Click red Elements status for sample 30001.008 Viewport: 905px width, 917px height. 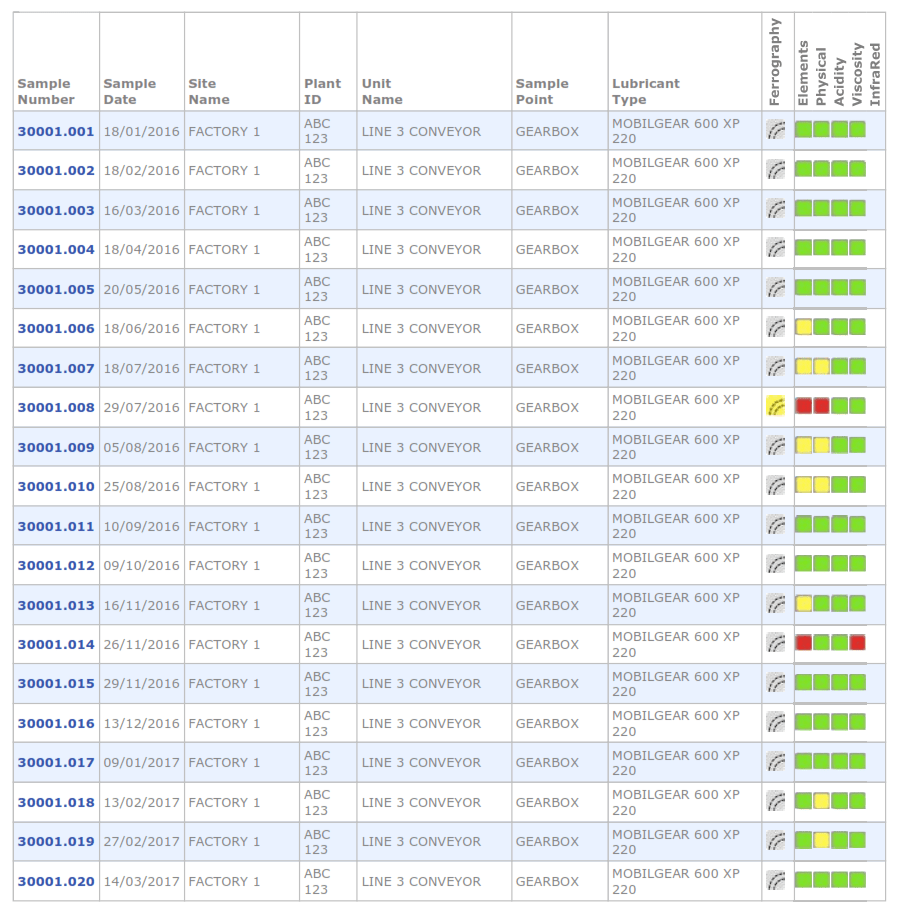point(804,405)
